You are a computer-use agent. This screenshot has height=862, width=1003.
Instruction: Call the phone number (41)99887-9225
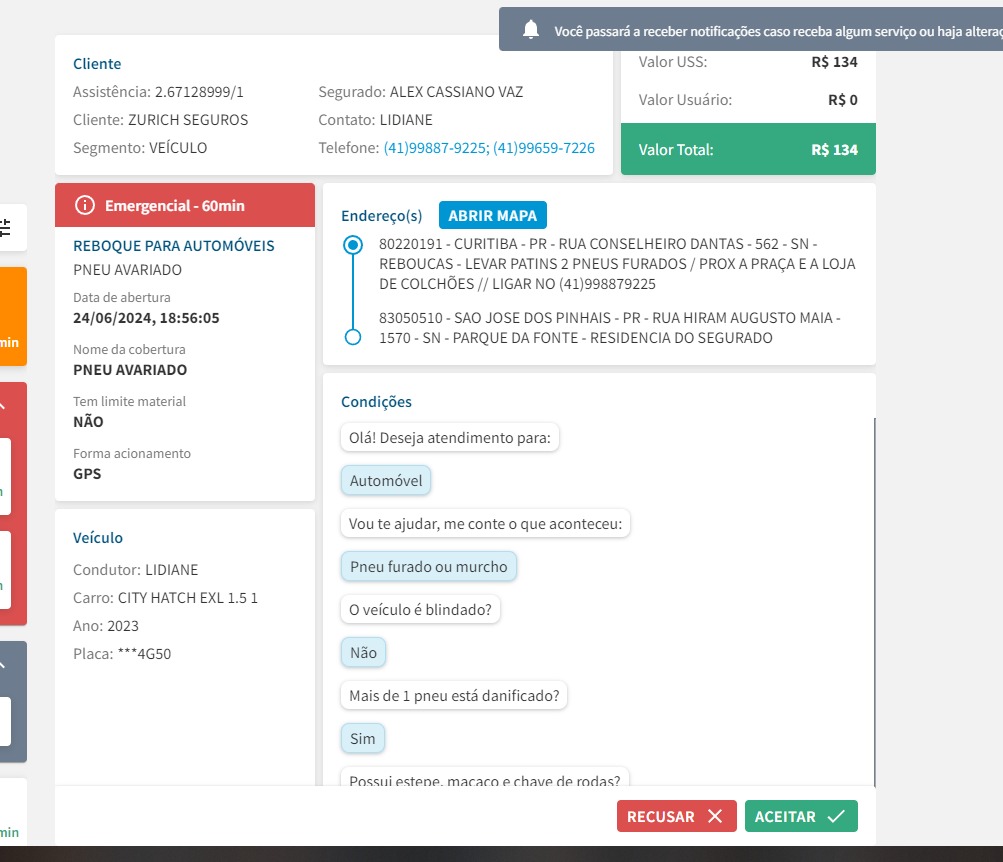pyautogui.click(x=435, y=148)
